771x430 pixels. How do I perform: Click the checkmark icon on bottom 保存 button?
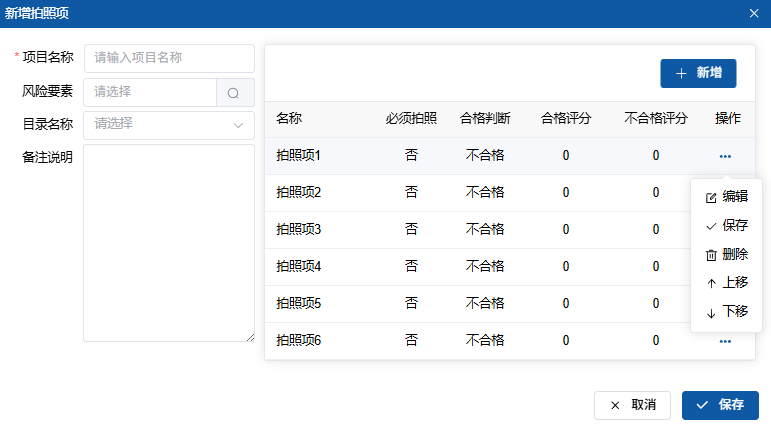tap(702, 405)
